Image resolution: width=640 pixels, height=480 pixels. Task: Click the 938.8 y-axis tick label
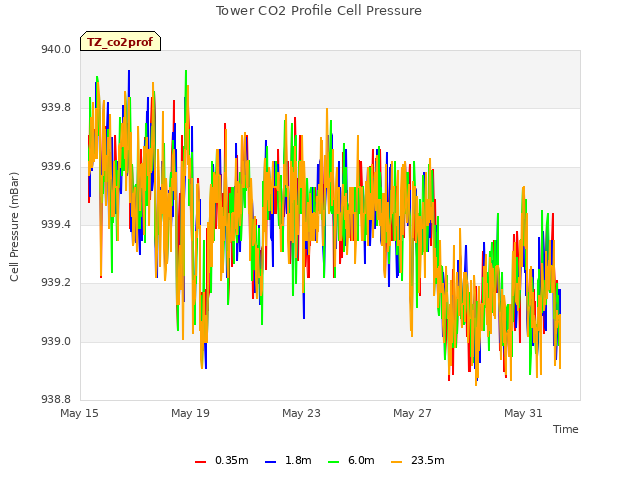pos(56,399)
